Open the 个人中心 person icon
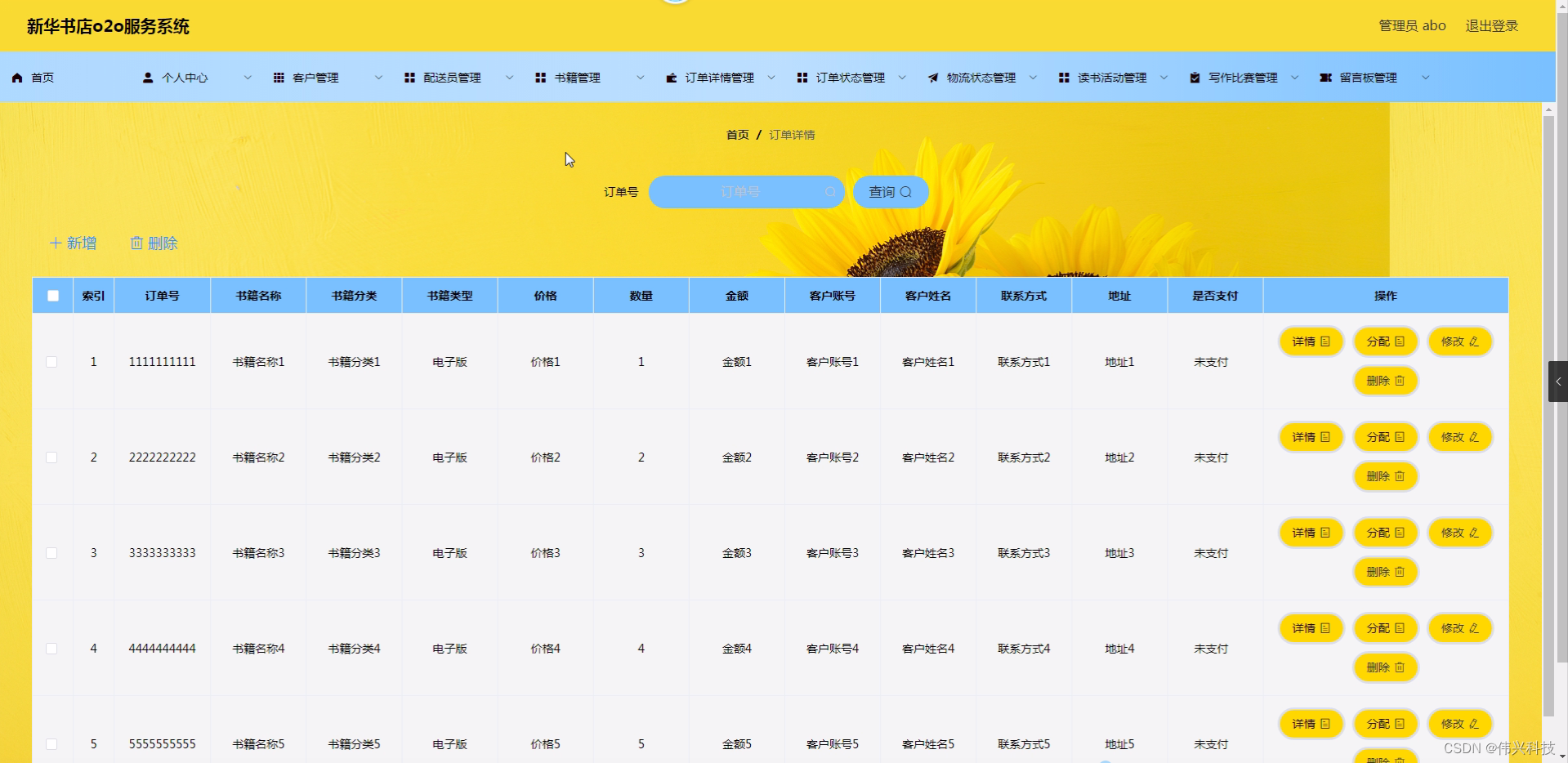 point(148,78)
